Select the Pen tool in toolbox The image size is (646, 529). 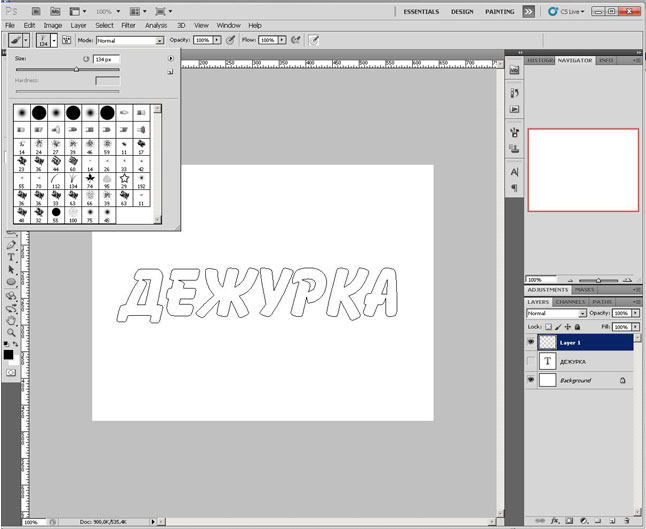pyautogui.click(x=11, y=244)
